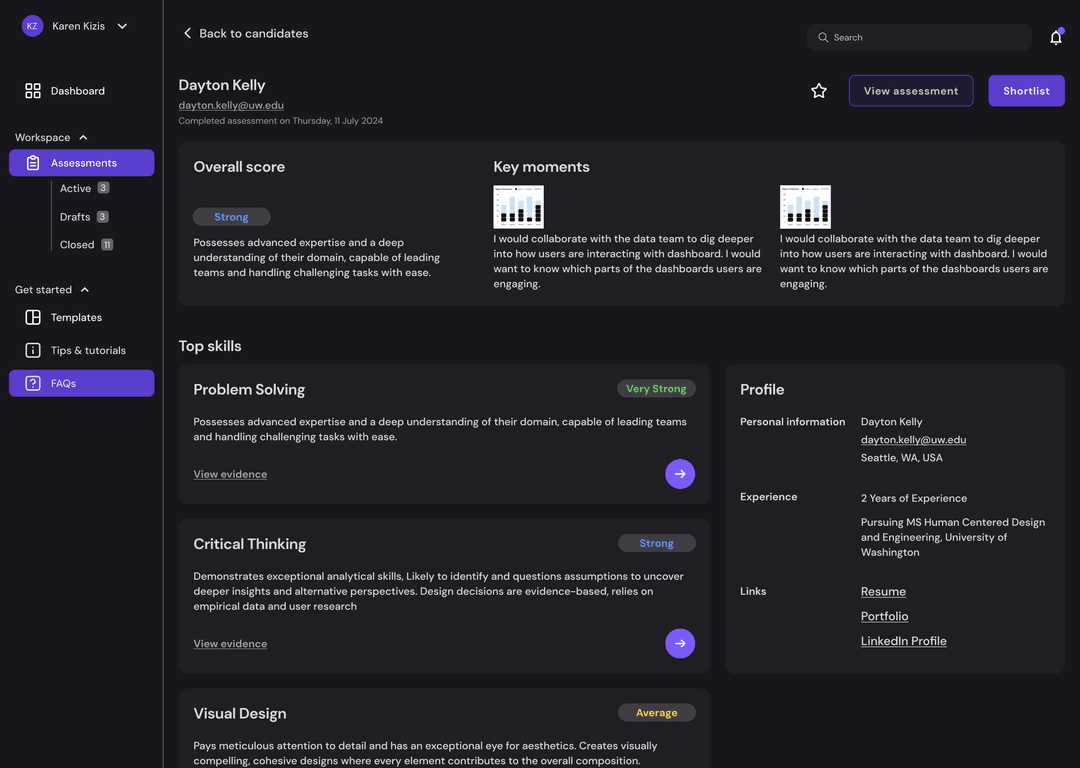The width and height of the screenshot is (1080, 768).
Task: Click the Assessments clipboard icon
Action: [33, 163]
